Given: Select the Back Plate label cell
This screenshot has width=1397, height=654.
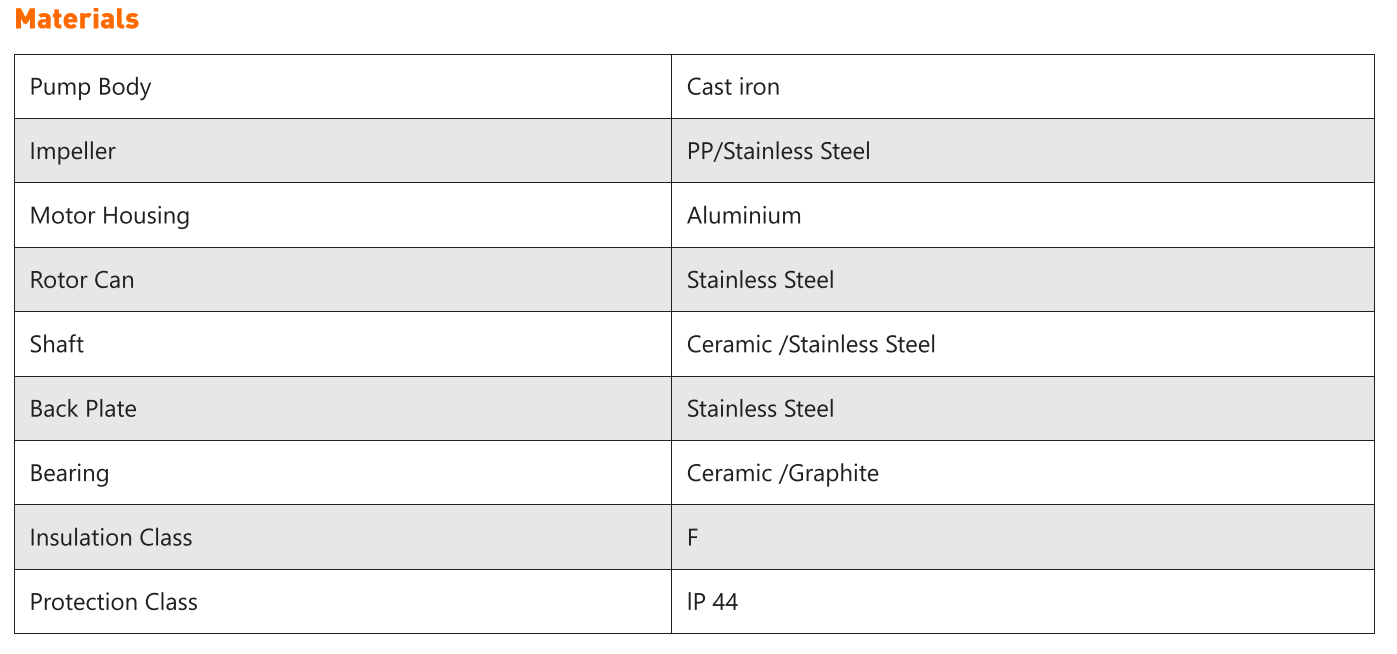Looking at the screenshot, I should pyautogui.click(x=343, y=408).
